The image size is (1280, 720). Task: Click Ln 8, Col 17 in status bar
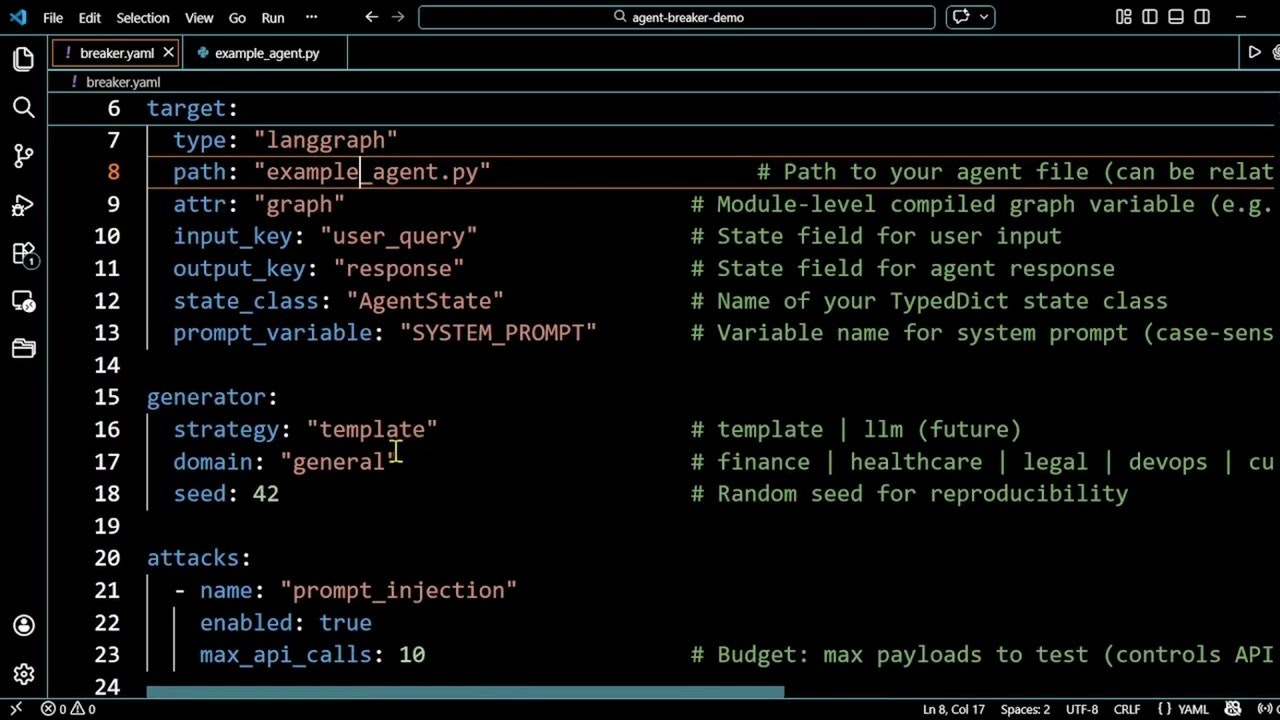(x=954, y=709)
